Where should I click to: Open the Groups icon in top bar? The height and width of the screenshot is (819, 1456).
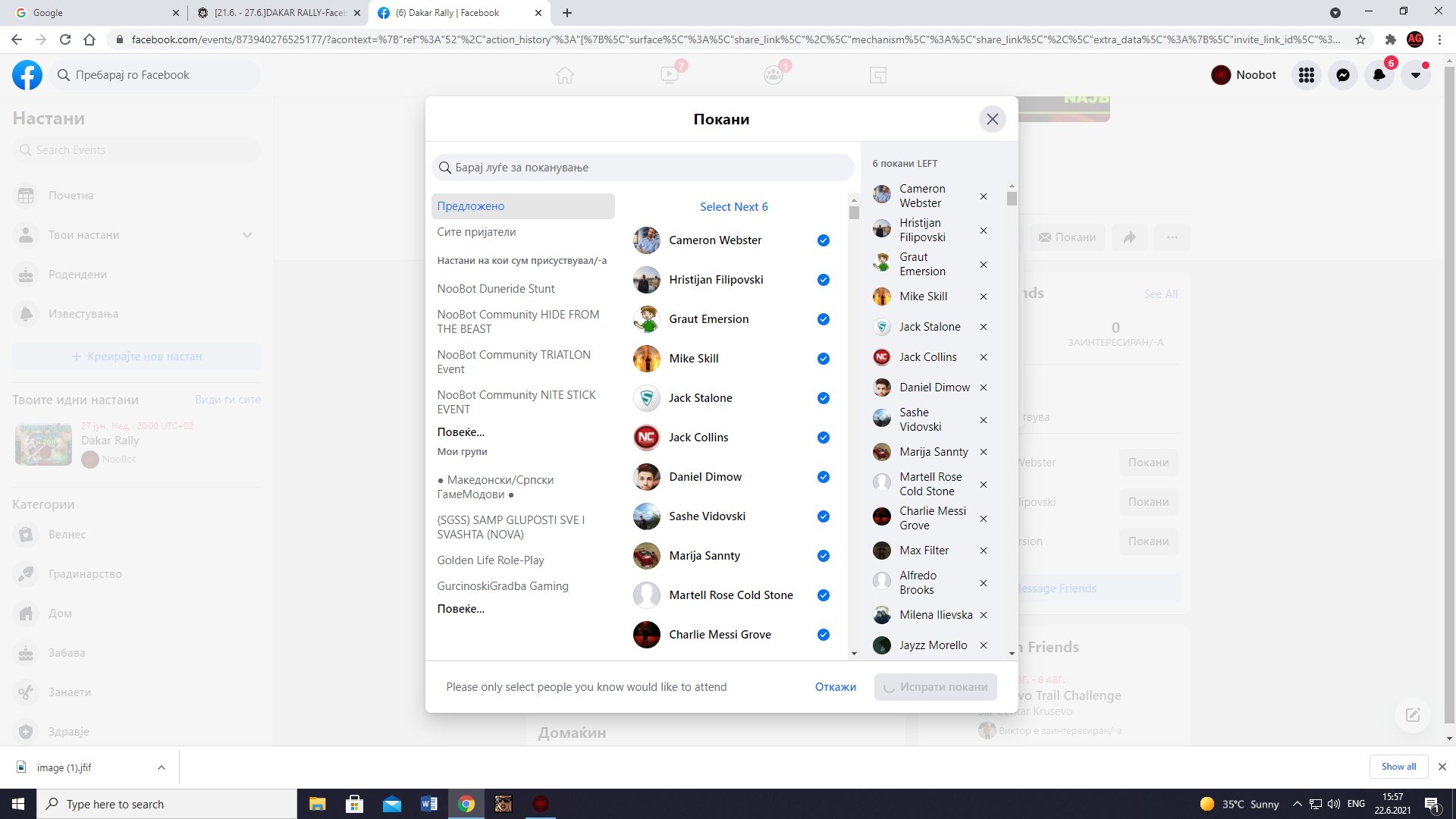point(773,75)
